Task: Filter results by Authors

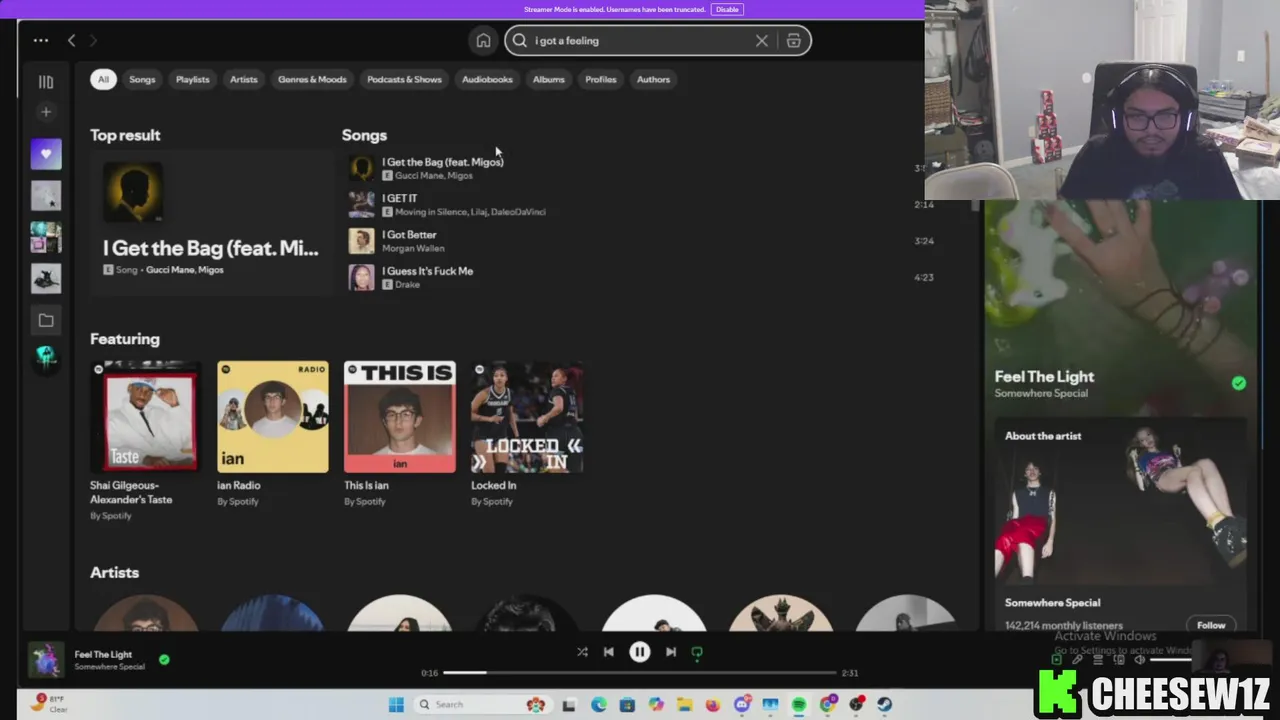Action: click(654, 79)
